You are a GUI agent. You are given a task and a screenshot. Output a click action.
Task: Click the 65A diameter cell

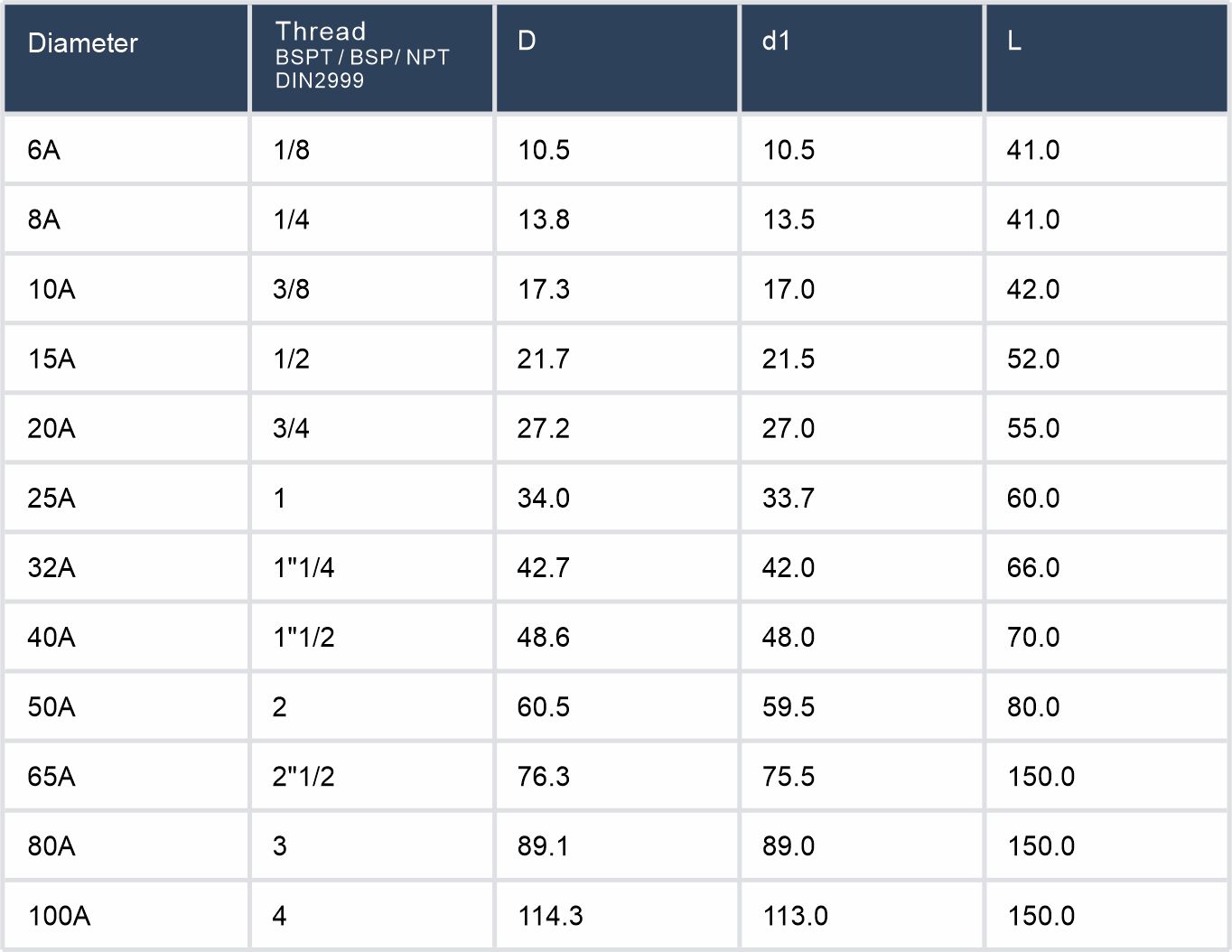tap(51, 776)
